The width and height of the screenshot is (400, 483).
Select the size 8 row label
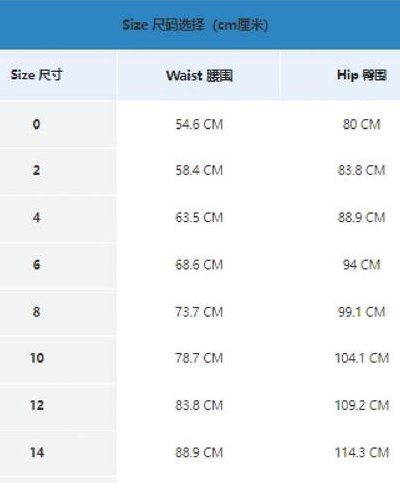point(36,312)
